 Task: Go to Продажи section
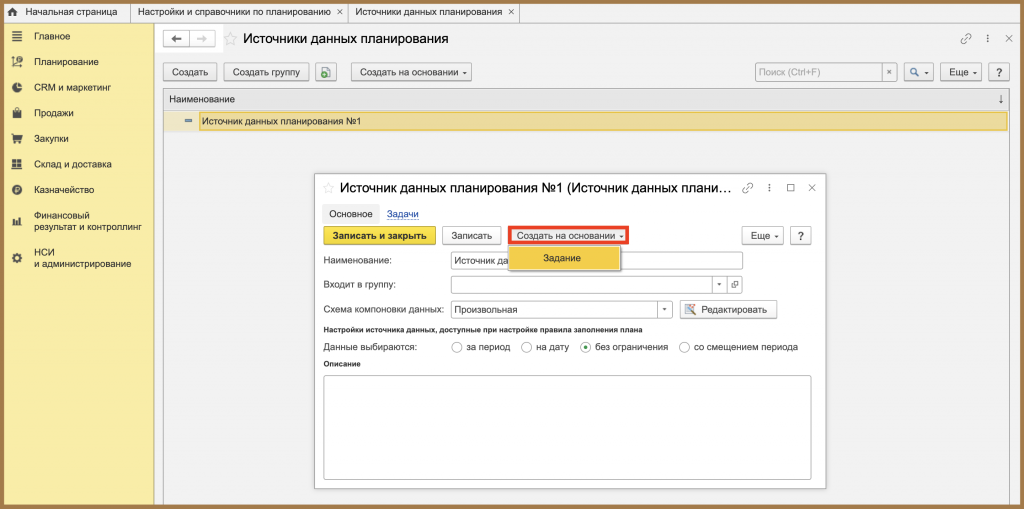point(54,113)
